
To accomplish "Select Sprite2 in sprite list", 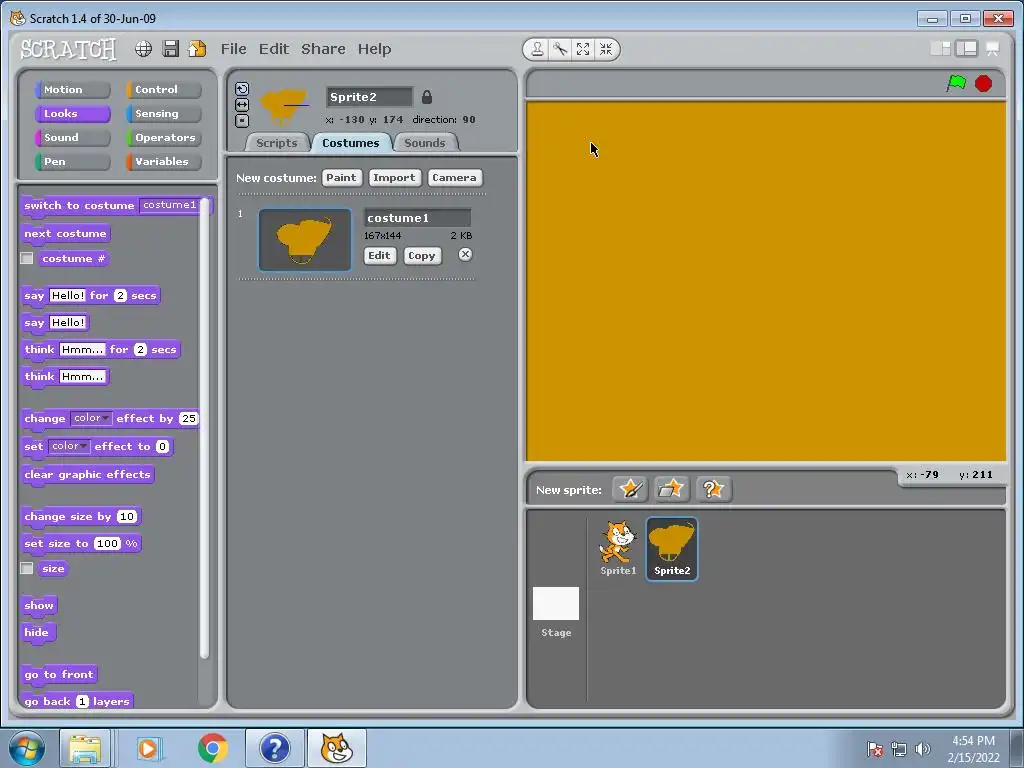I will [672, 549].
